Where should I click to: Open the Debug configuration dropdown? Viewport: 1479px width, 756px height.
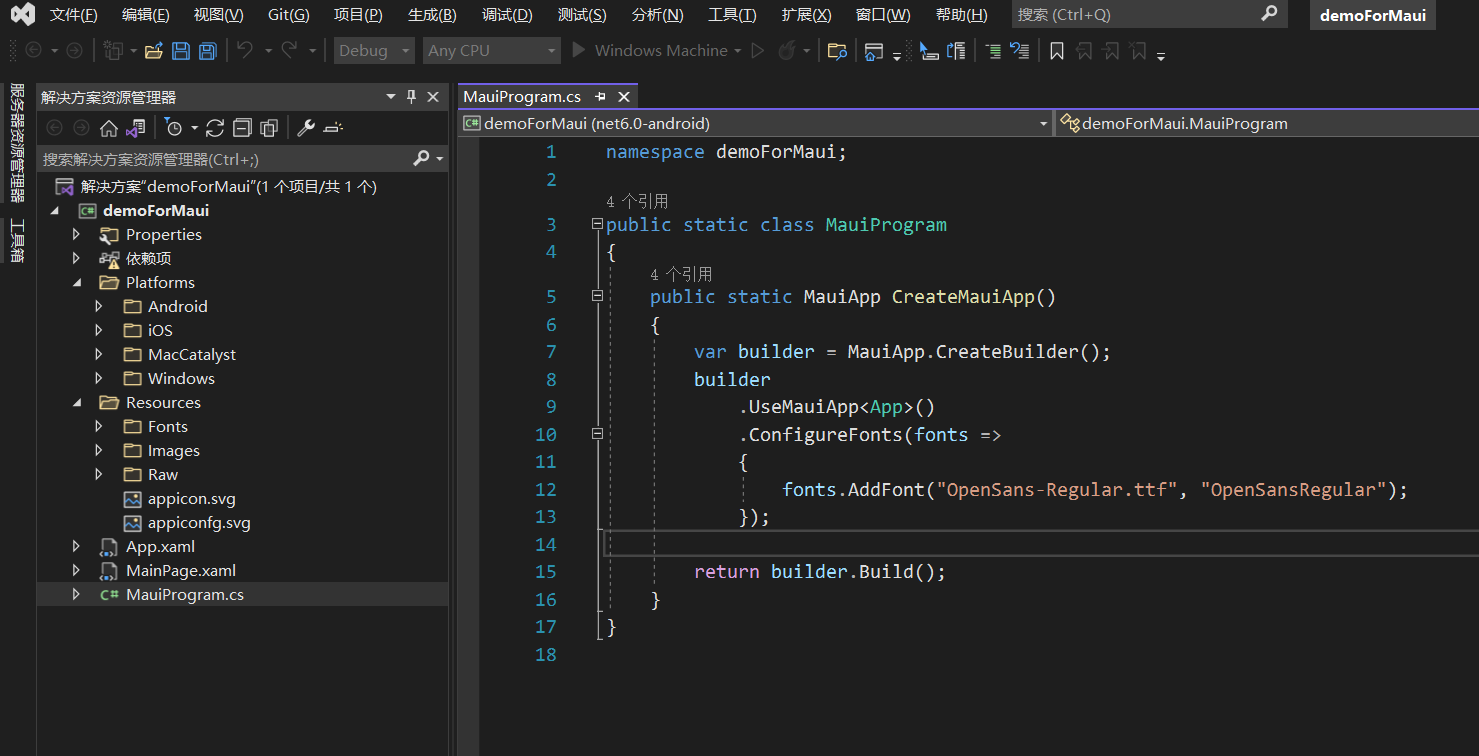click(x=374, y=51)
